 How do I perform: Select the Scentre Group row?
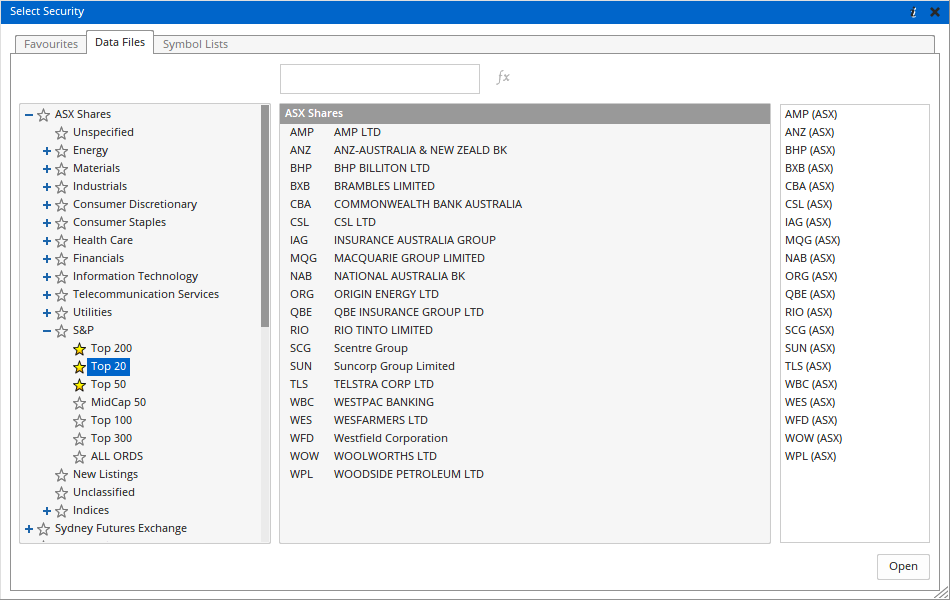pyautogui.click(x=525, y=348)
